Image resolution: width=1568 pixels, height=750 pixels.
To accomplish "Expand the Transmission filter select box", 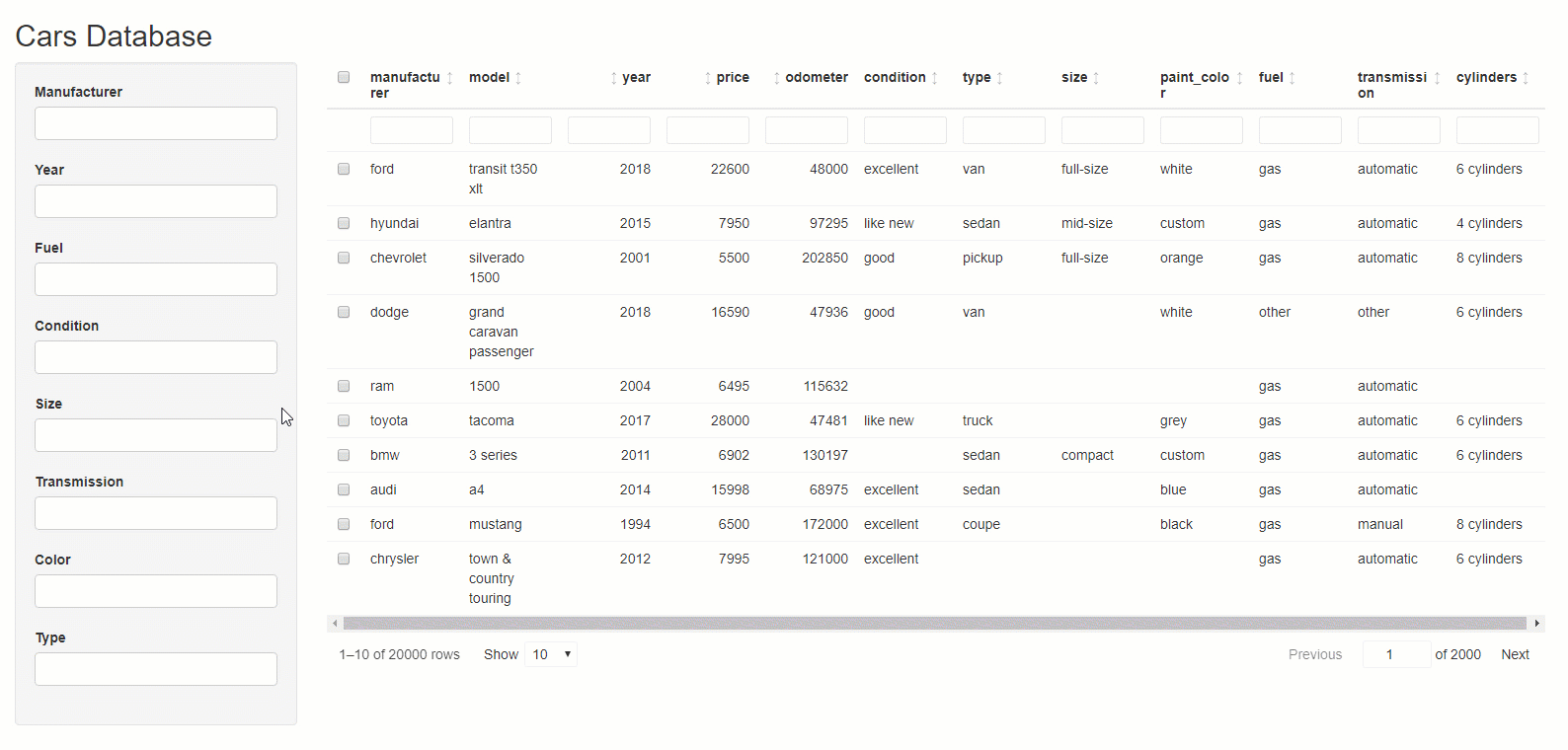I will 156,513.
